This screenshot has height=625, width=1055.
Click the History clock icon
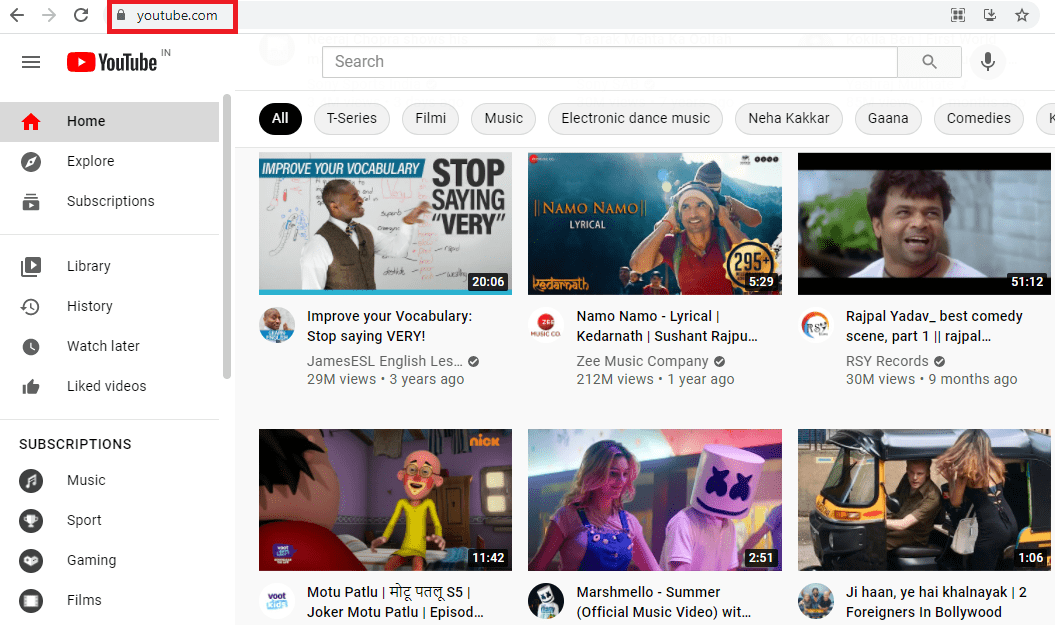tap(31, 307)
